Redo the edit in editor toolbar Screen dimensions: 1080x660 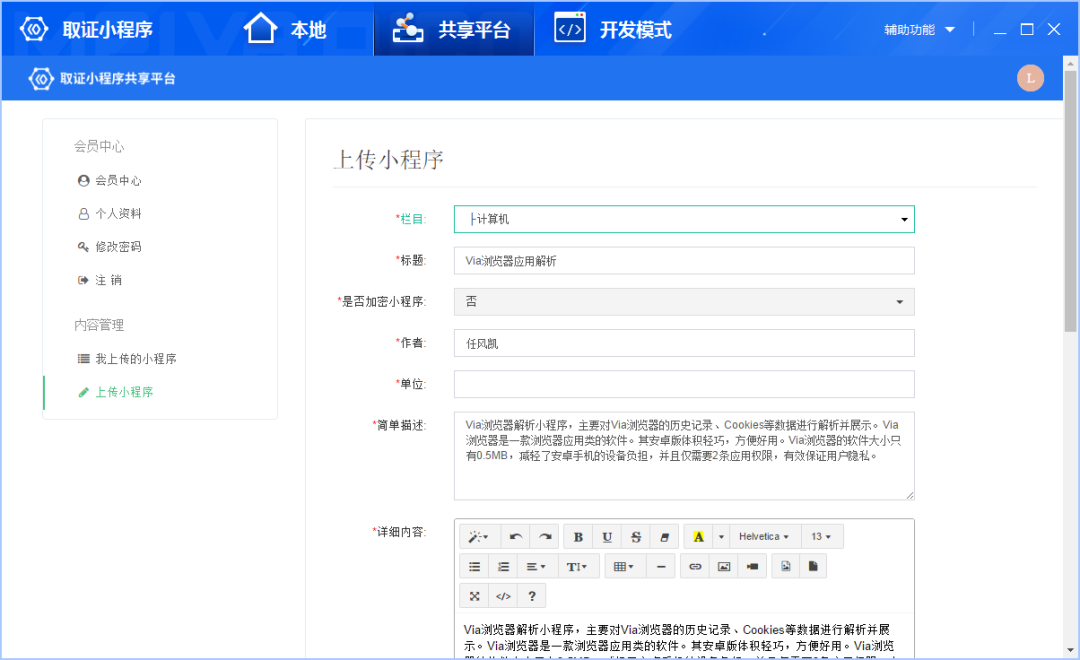point(545,537)
